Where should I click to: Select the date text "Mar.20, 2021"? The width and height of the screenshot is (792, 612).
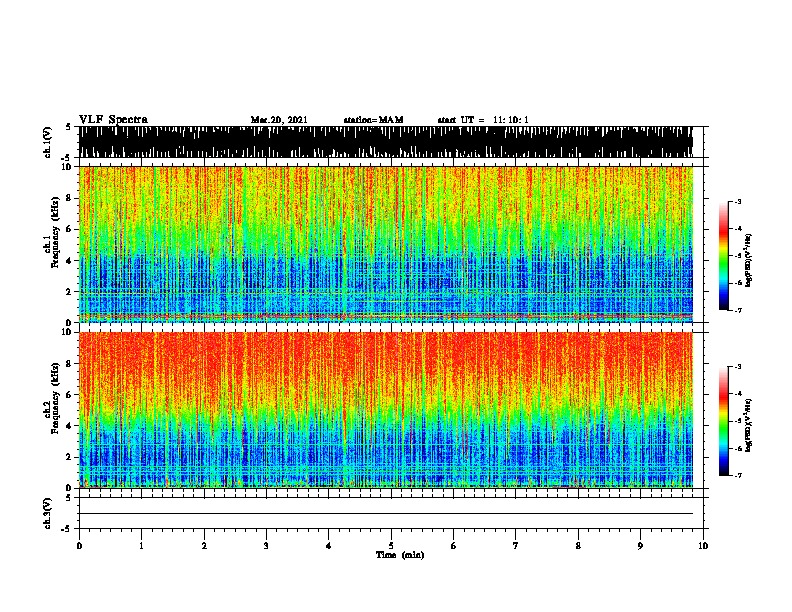[x=279, y=120]
